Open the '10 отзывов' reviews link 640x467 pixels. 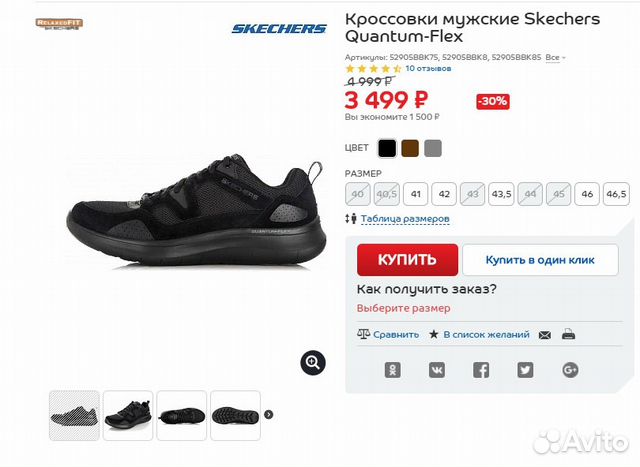tap(428, 68)
